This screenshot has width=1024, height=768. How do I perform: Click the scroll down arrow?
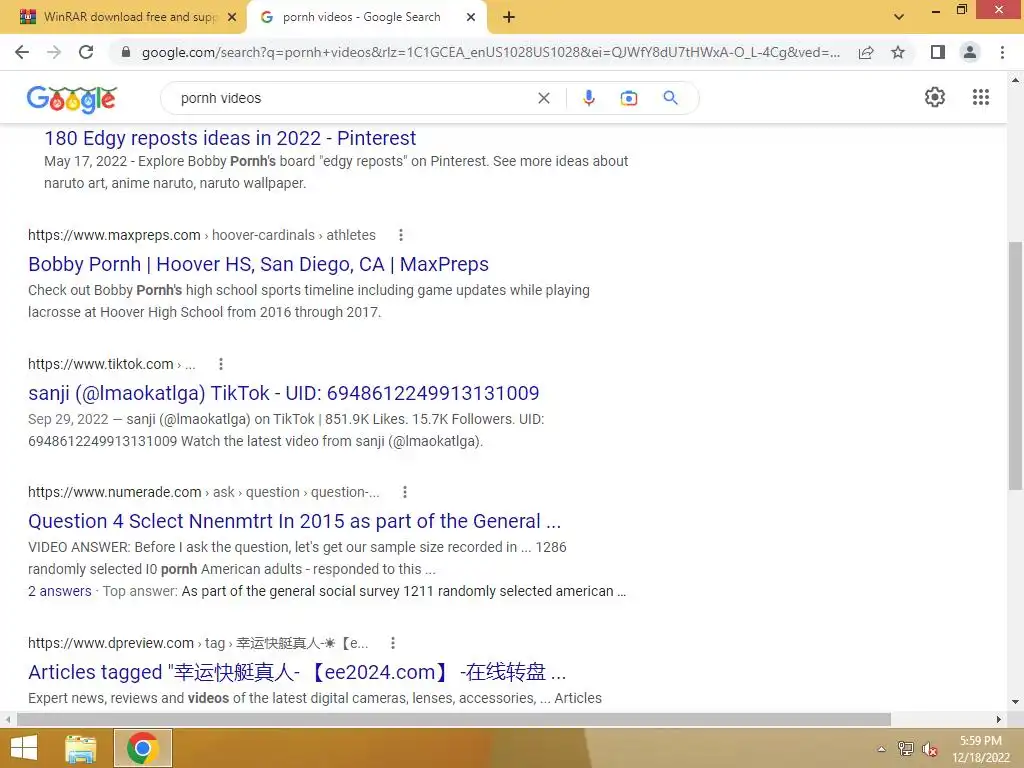tap(1015, 703)
